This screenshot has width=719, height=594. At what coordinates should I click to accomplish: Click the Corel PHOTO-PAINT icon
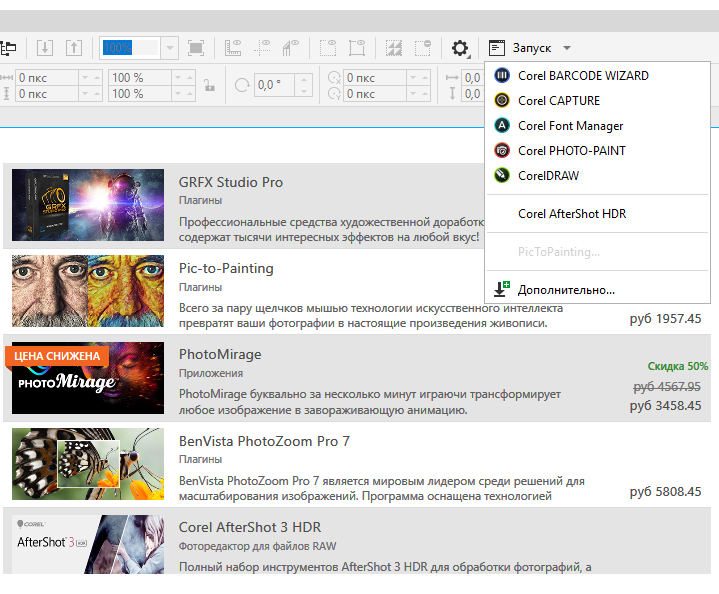502,151
